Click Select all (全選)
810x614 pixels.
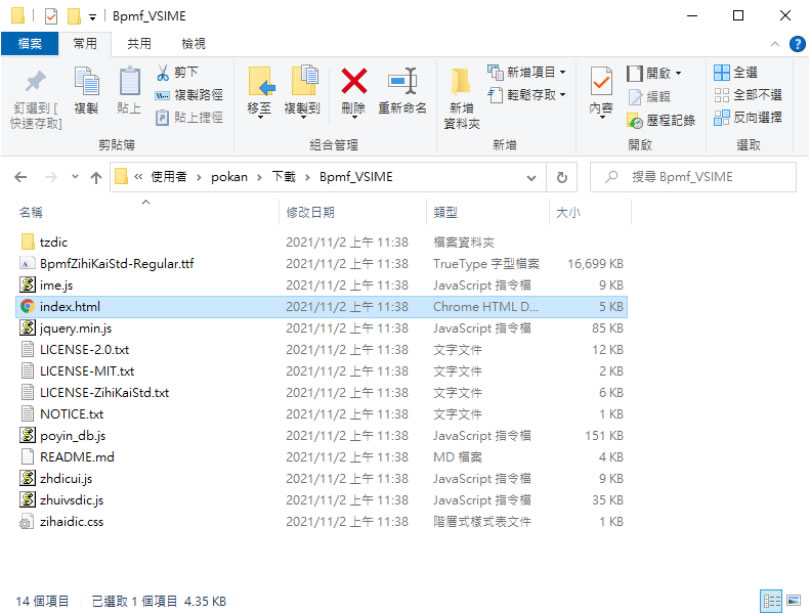[x=736, y=72]
